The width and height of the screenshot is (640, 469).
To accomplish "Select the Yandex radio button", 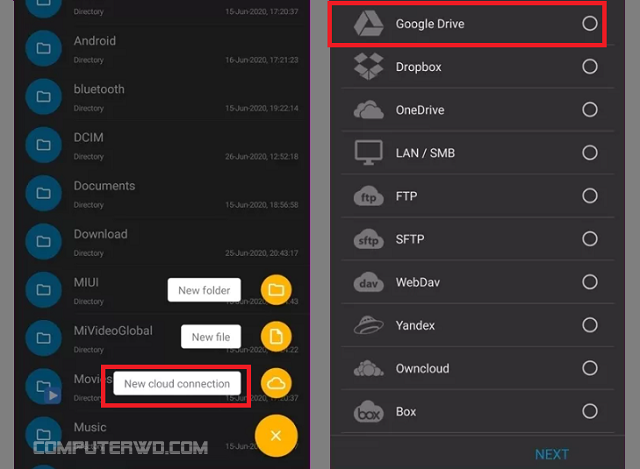I will 590,325.
